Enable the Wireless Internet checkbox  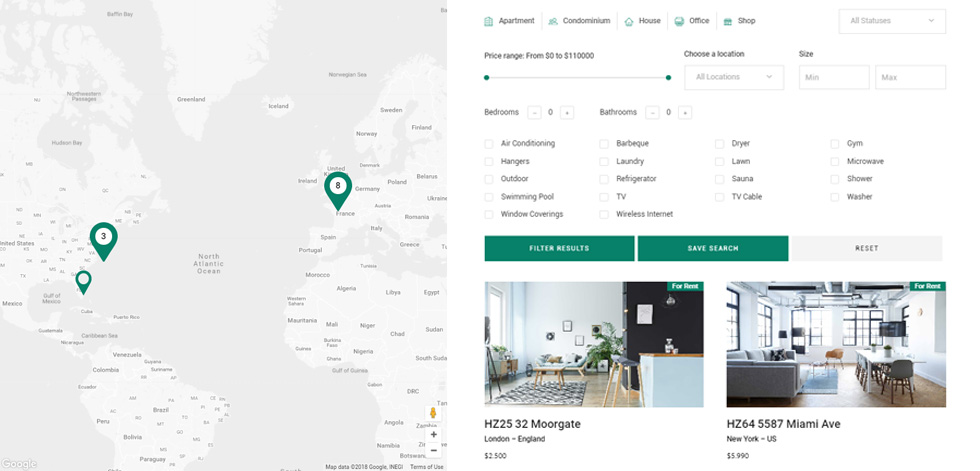(604, 215)
